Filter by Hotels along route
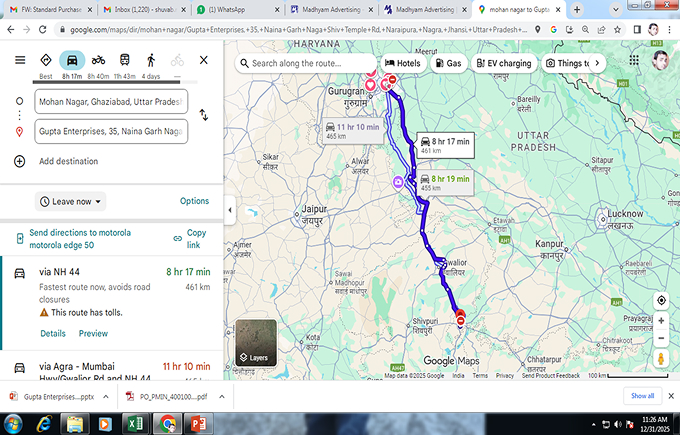Viewport: 680px width, 435px height. click(x=403, y=63)
